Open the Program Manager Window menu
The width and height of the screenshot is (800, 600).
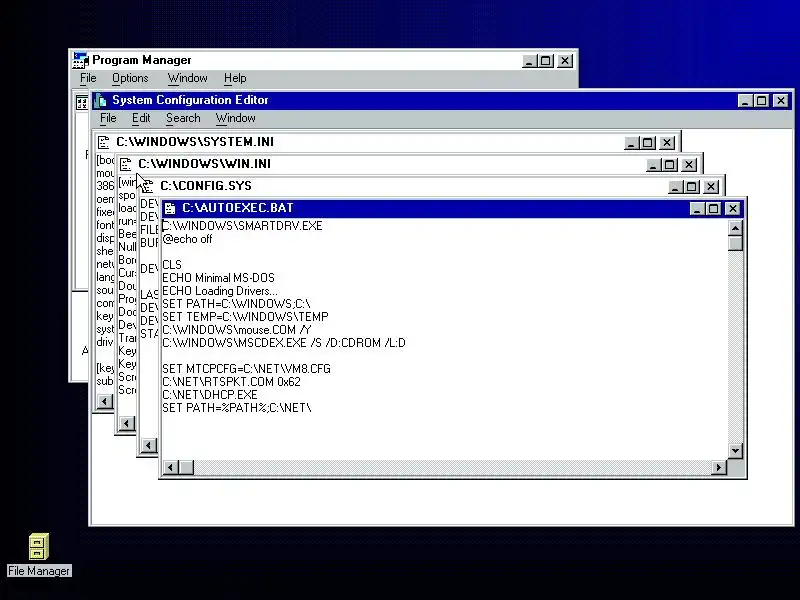tap(187, 78)
